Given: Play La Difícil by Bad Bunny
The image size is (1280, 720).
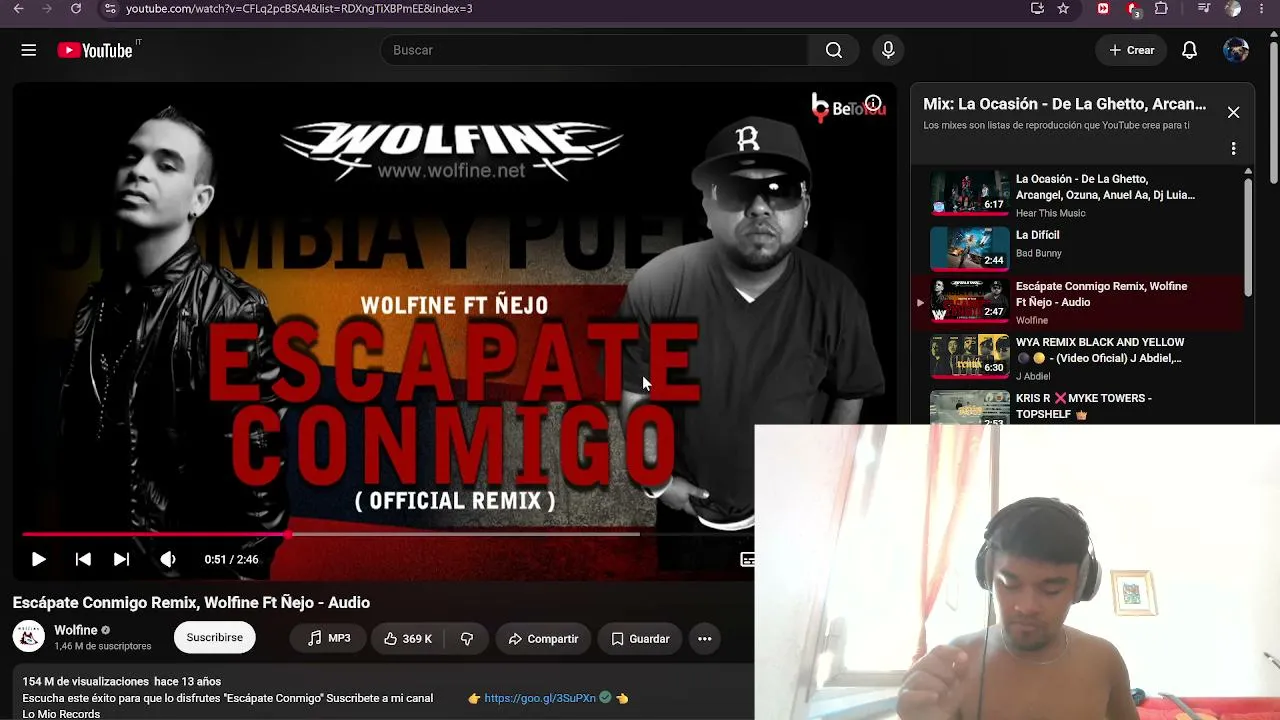Looking at the screenshot, I should pos(1038,235).
